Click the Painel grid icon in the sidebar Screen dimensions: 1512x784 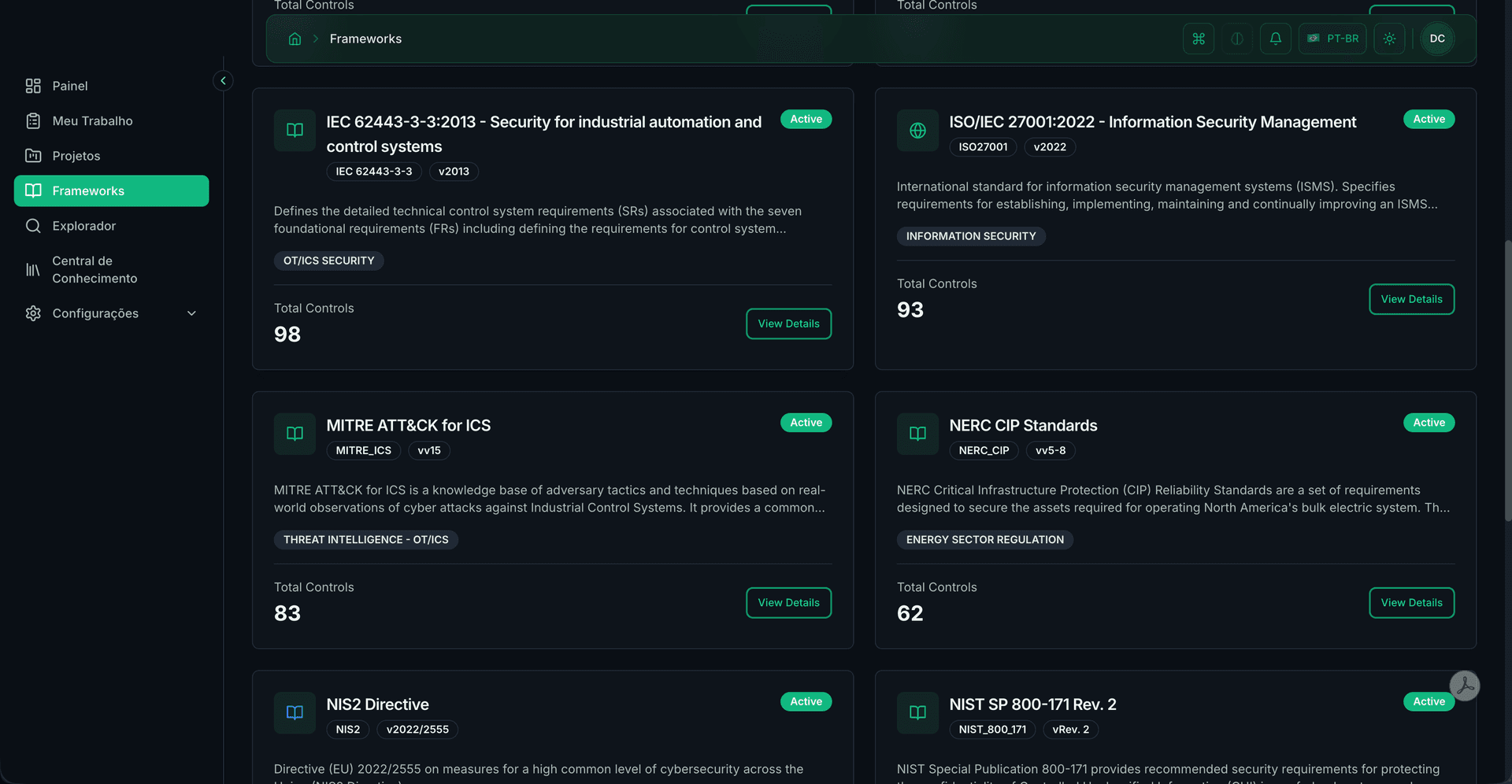(32, 86)
